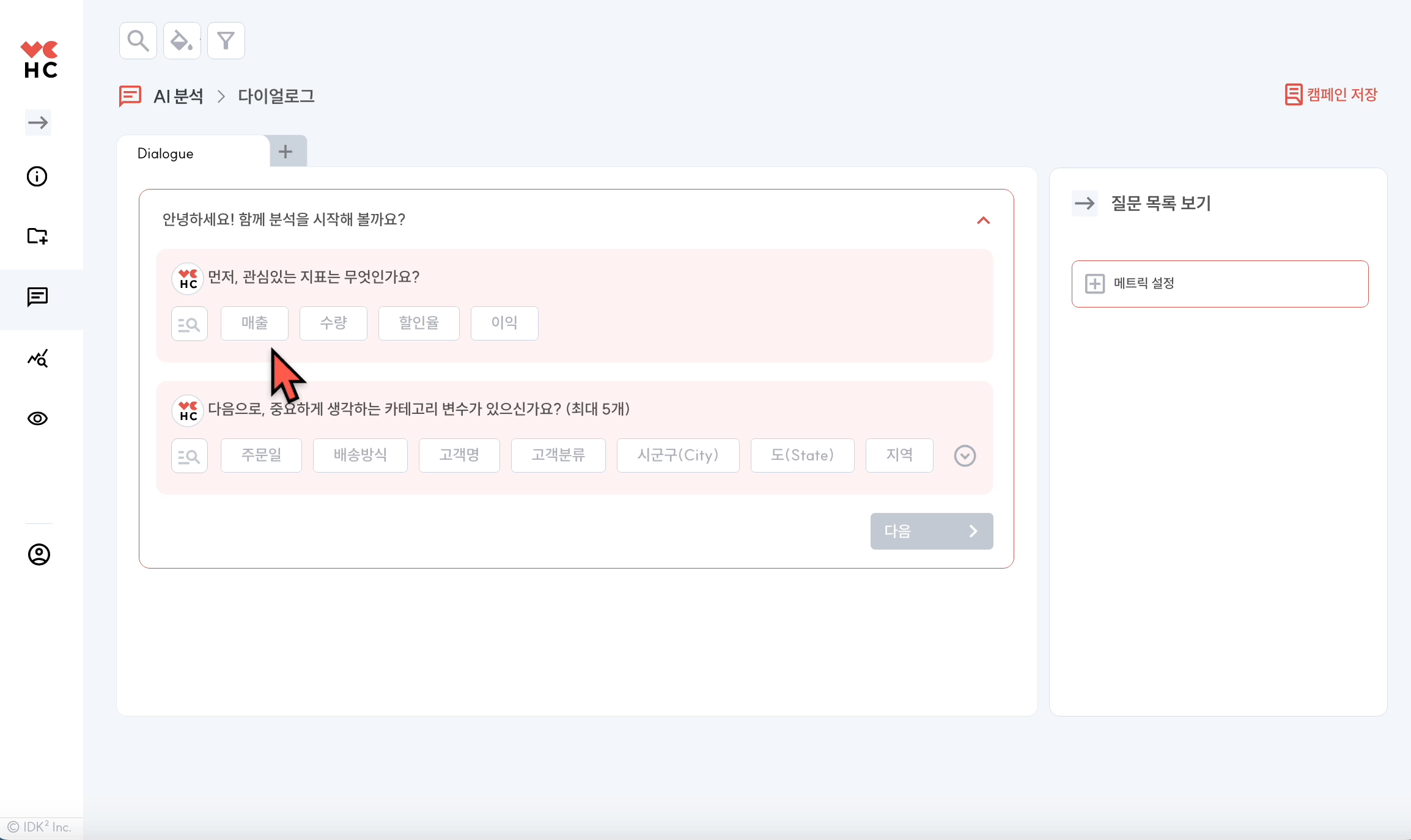This screenshot has height=840, width=1411.
Task: Open the user profile sidebar icon
Action: tap(39, 554)
